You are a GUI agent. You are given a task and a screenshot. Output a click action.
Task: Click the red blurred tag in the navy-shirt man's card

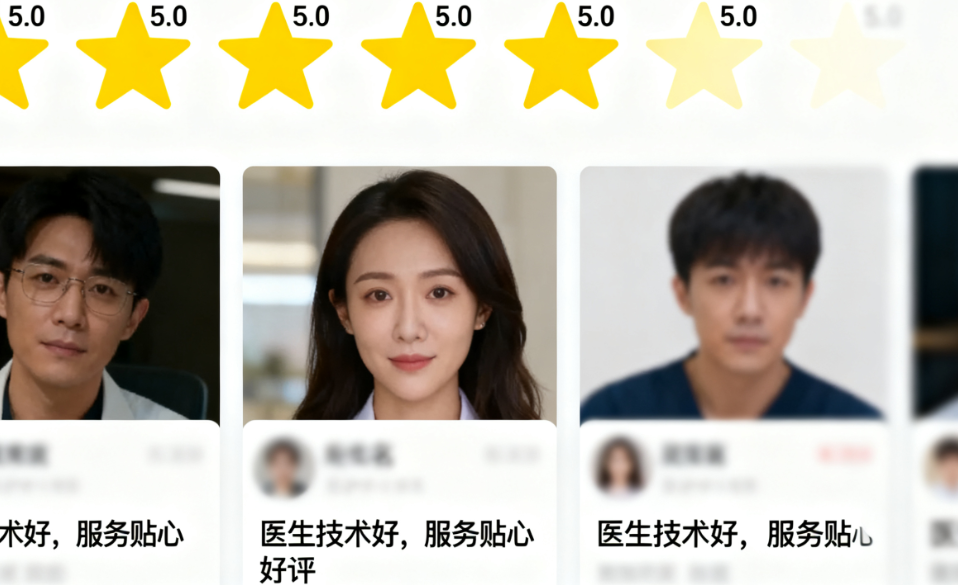coord(844,454)
